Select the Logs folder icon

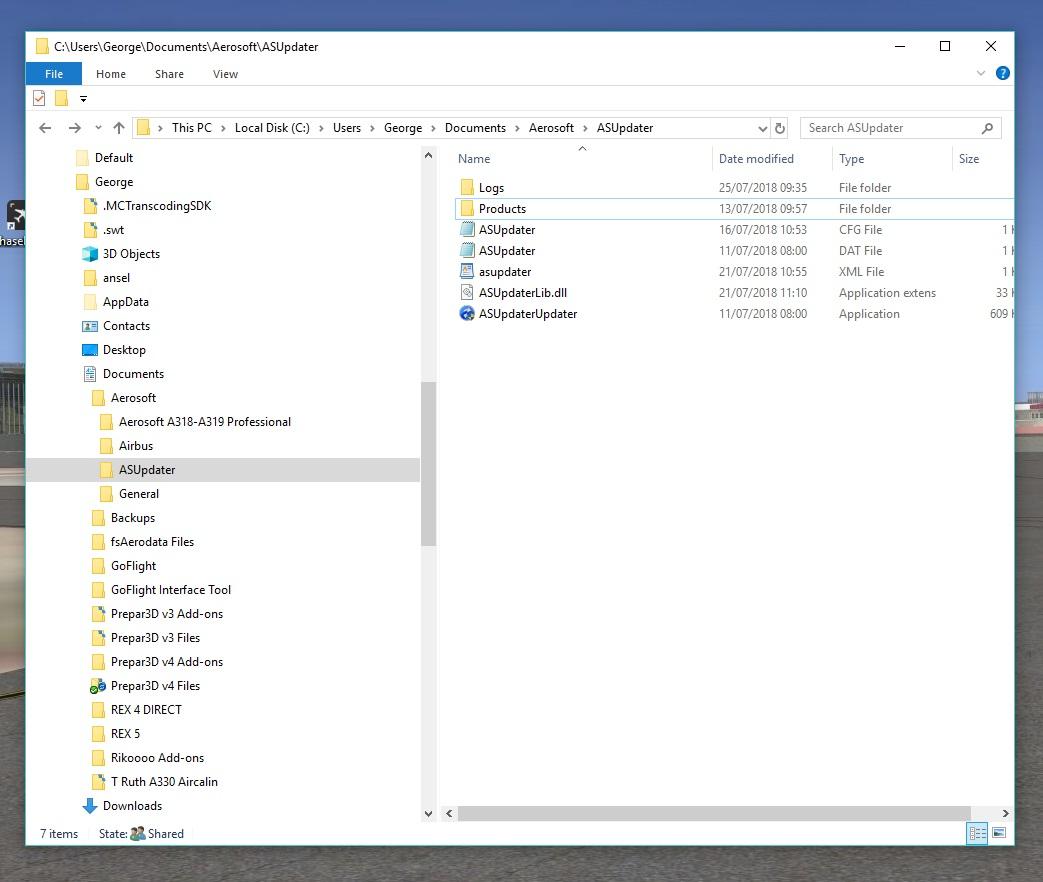(x=467, y=188)
